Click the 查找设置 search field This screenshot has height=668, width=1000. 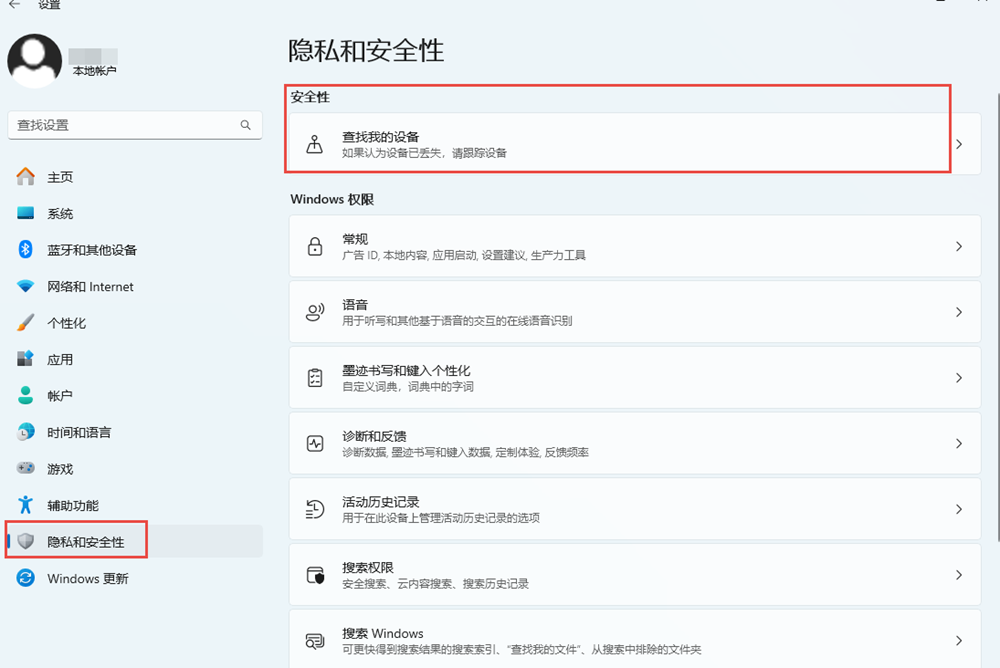135,125
